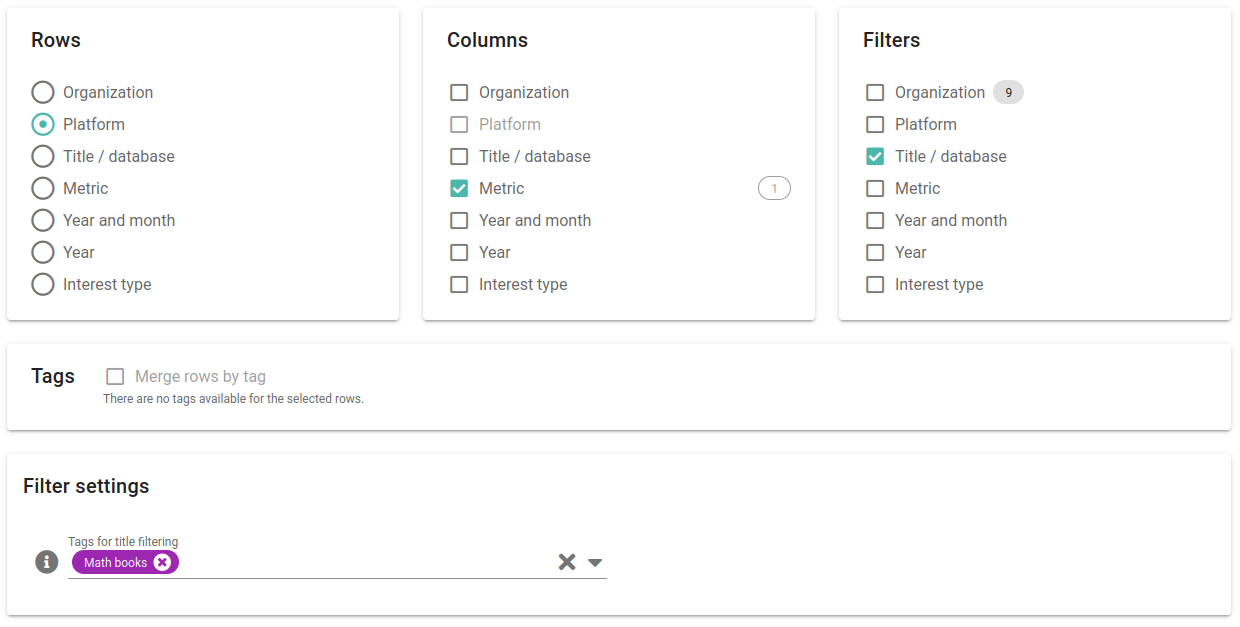This screenshot has width=1240, height=627.
Task: Enable Year and month as a column
Action: coord(459,220)
